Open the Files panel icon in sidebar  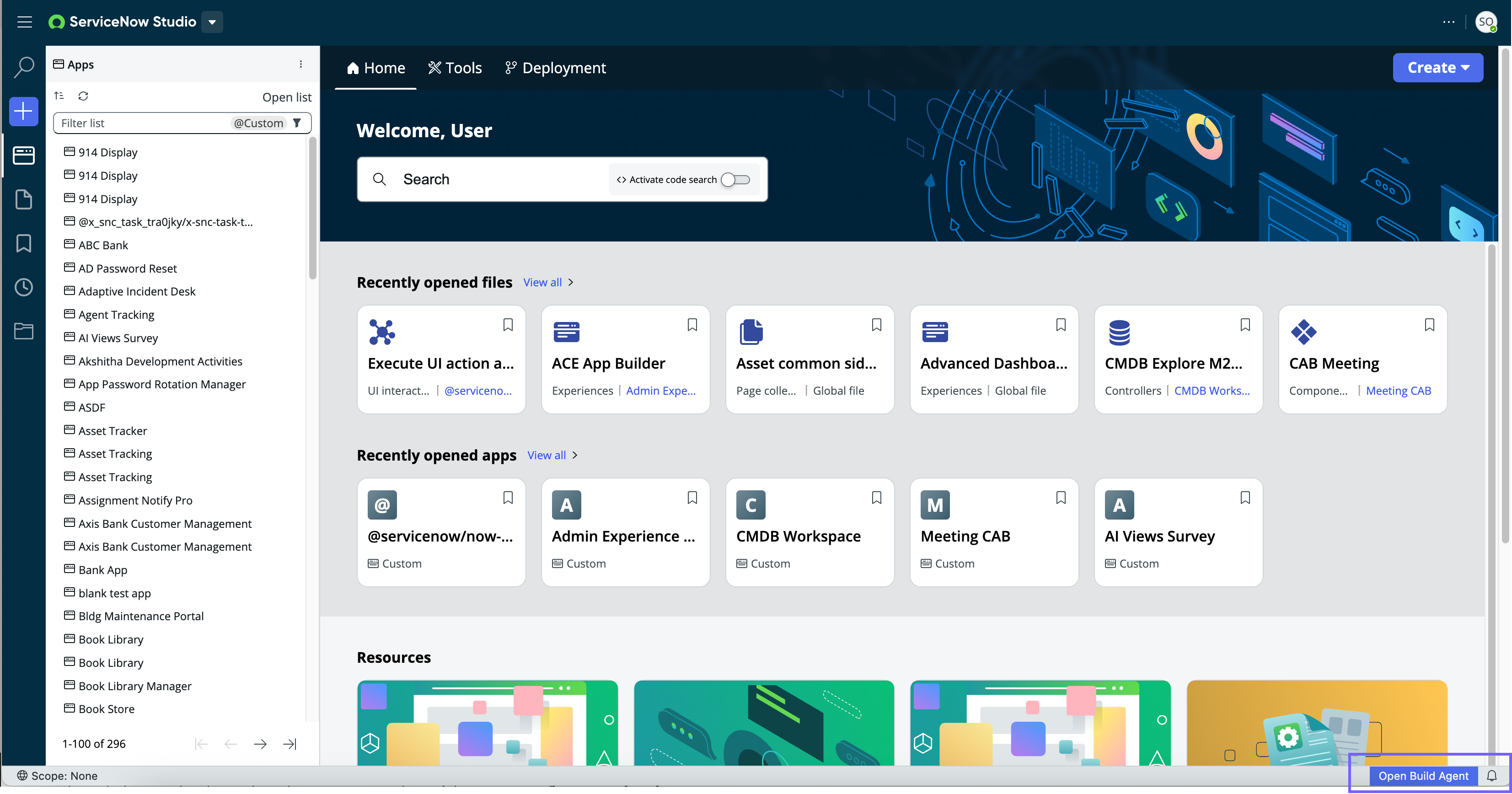(23, 199)
